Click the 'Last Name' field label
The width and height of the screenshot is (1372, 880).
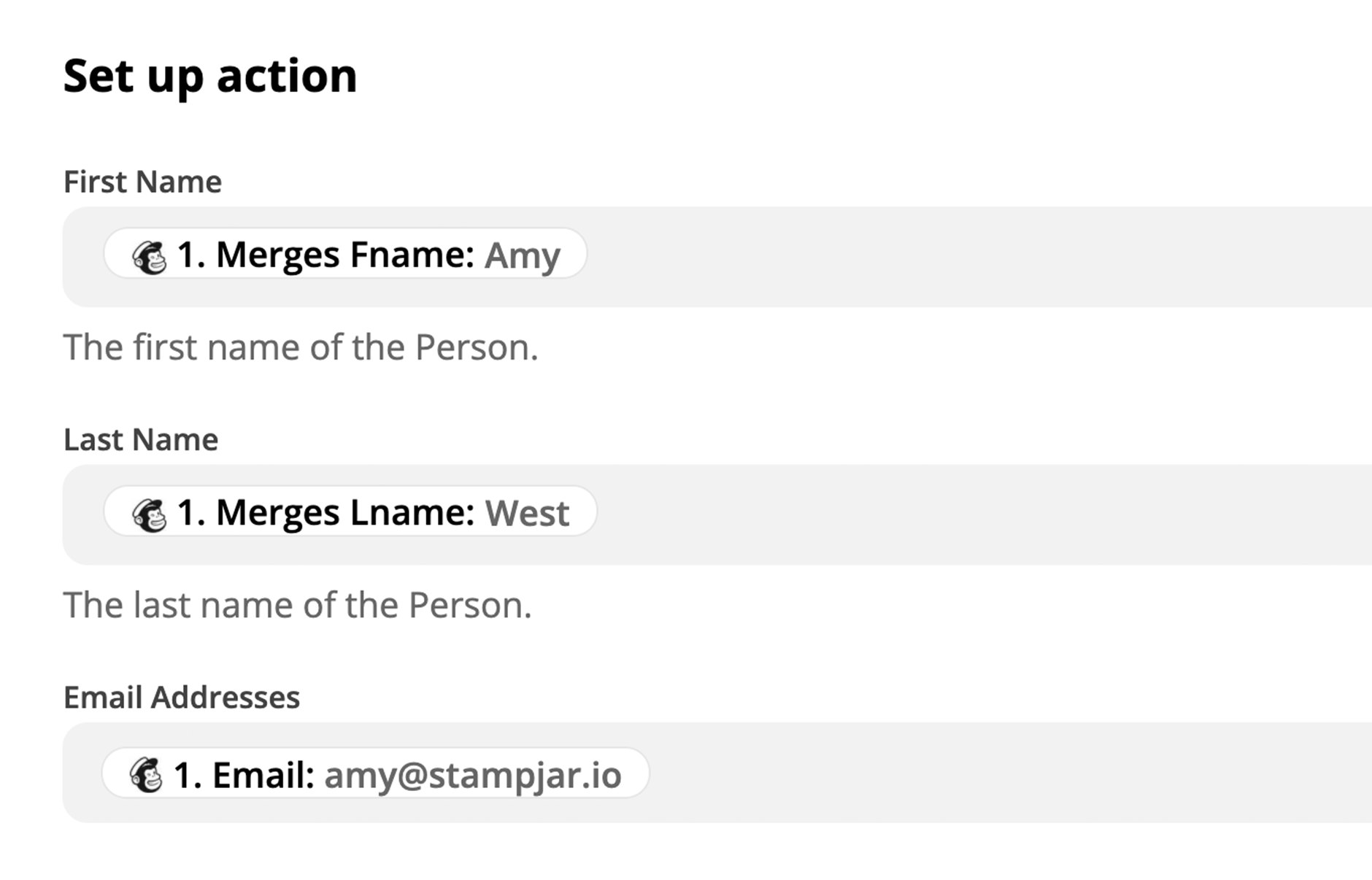pos(141,439)
